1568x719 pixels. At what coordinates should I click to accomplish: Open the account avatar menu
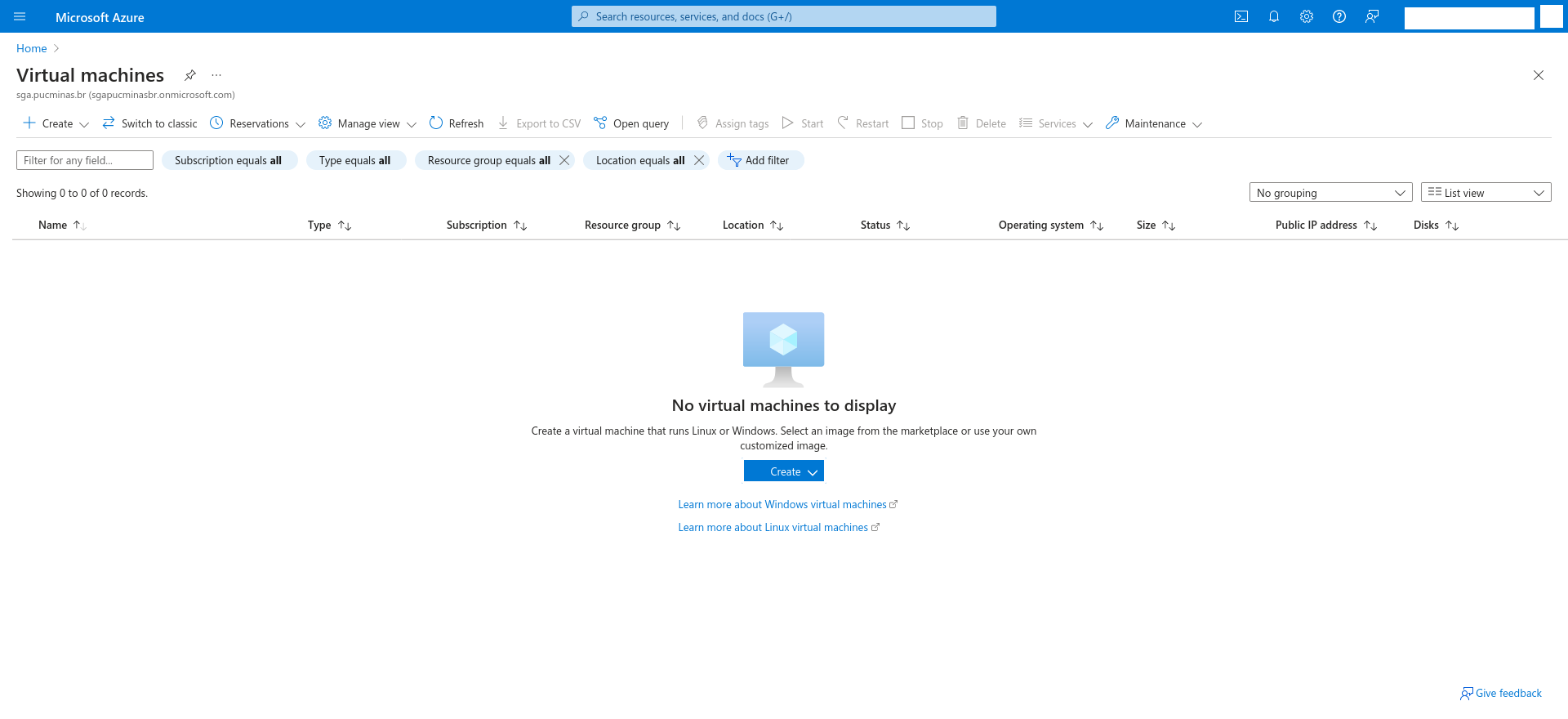tap(1551, 16)
